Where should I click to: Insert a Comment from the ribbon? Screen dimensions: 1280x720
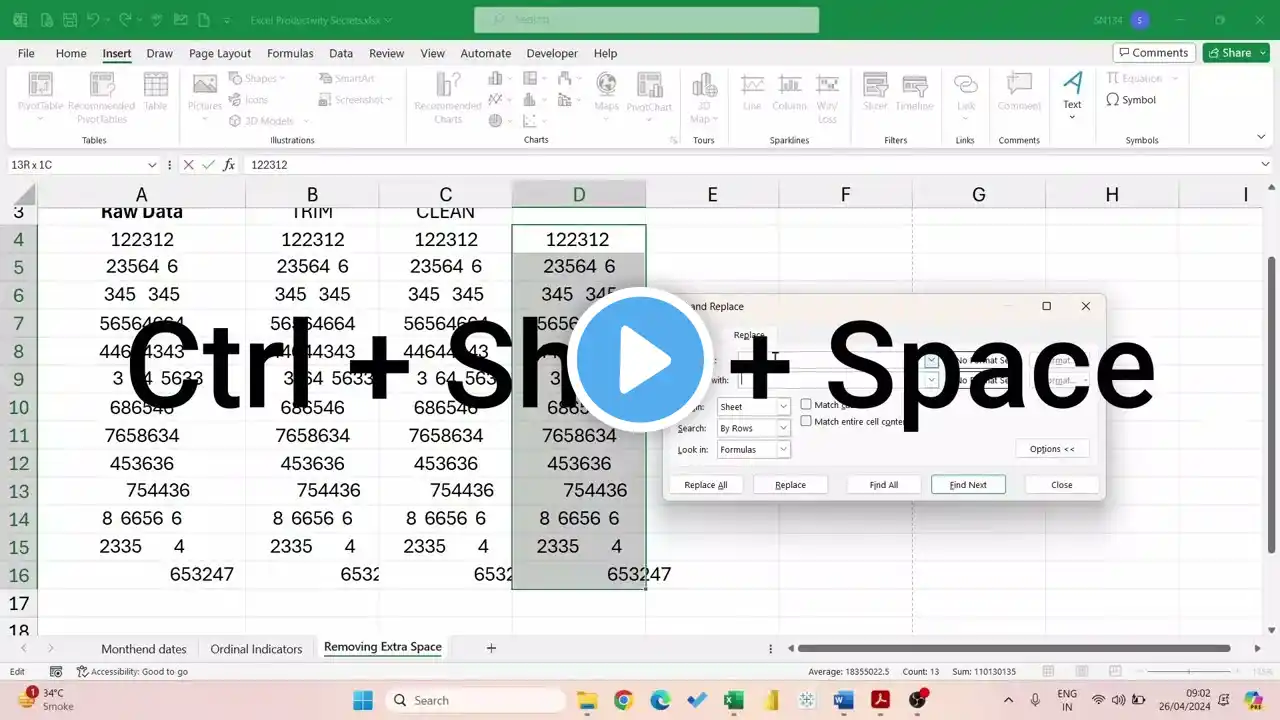[1019, 92]
